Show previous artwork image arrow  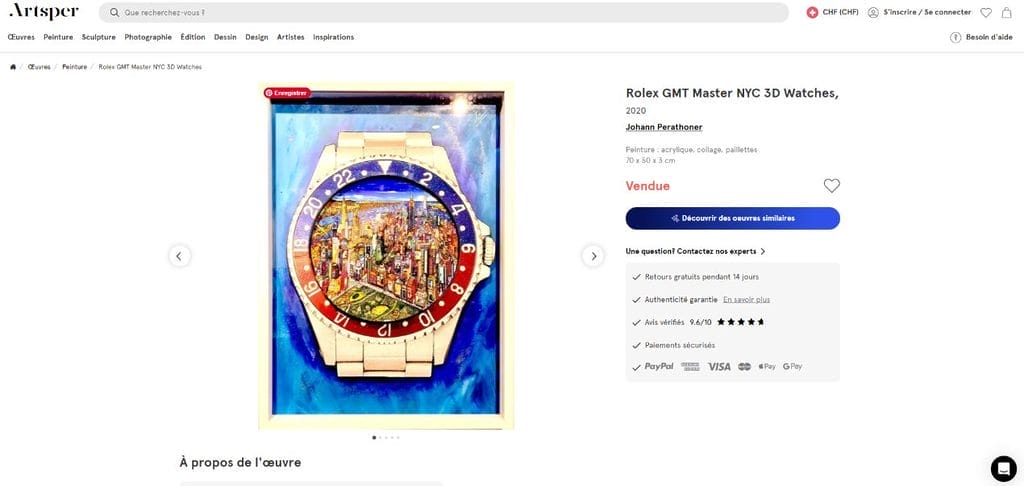point(180,256)
